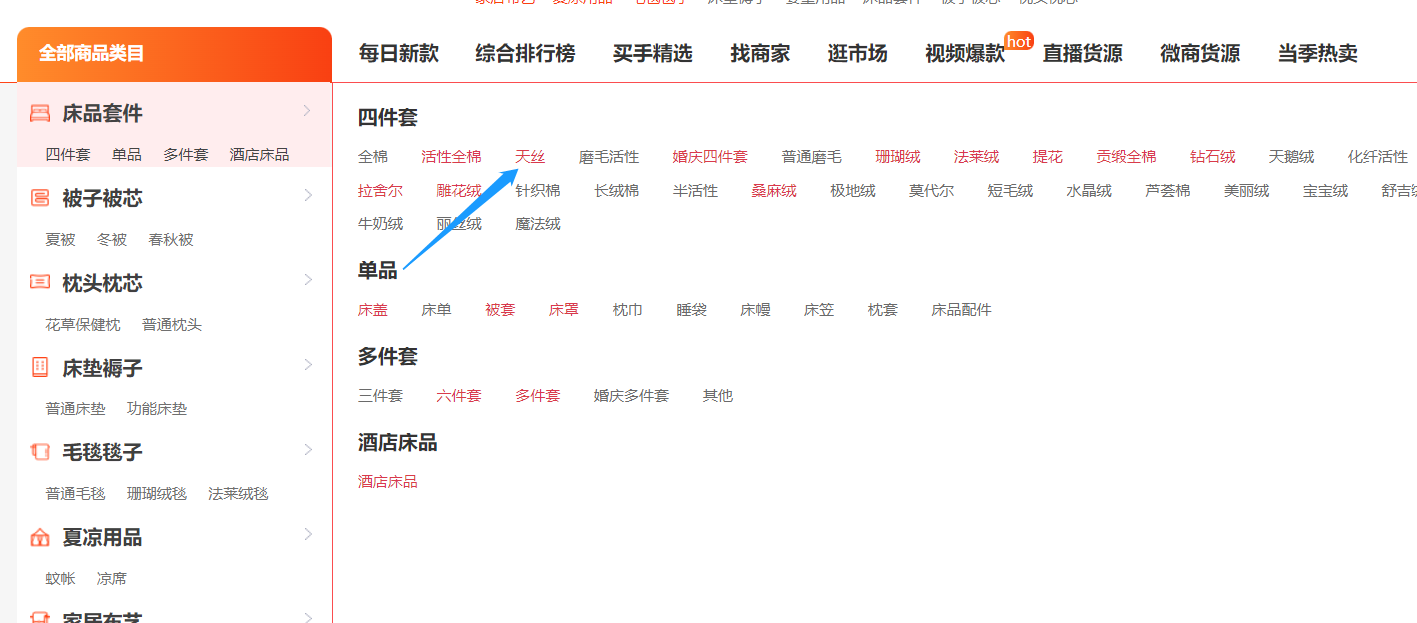Click the 水晶绒 link

click(x=1089, y=191)
